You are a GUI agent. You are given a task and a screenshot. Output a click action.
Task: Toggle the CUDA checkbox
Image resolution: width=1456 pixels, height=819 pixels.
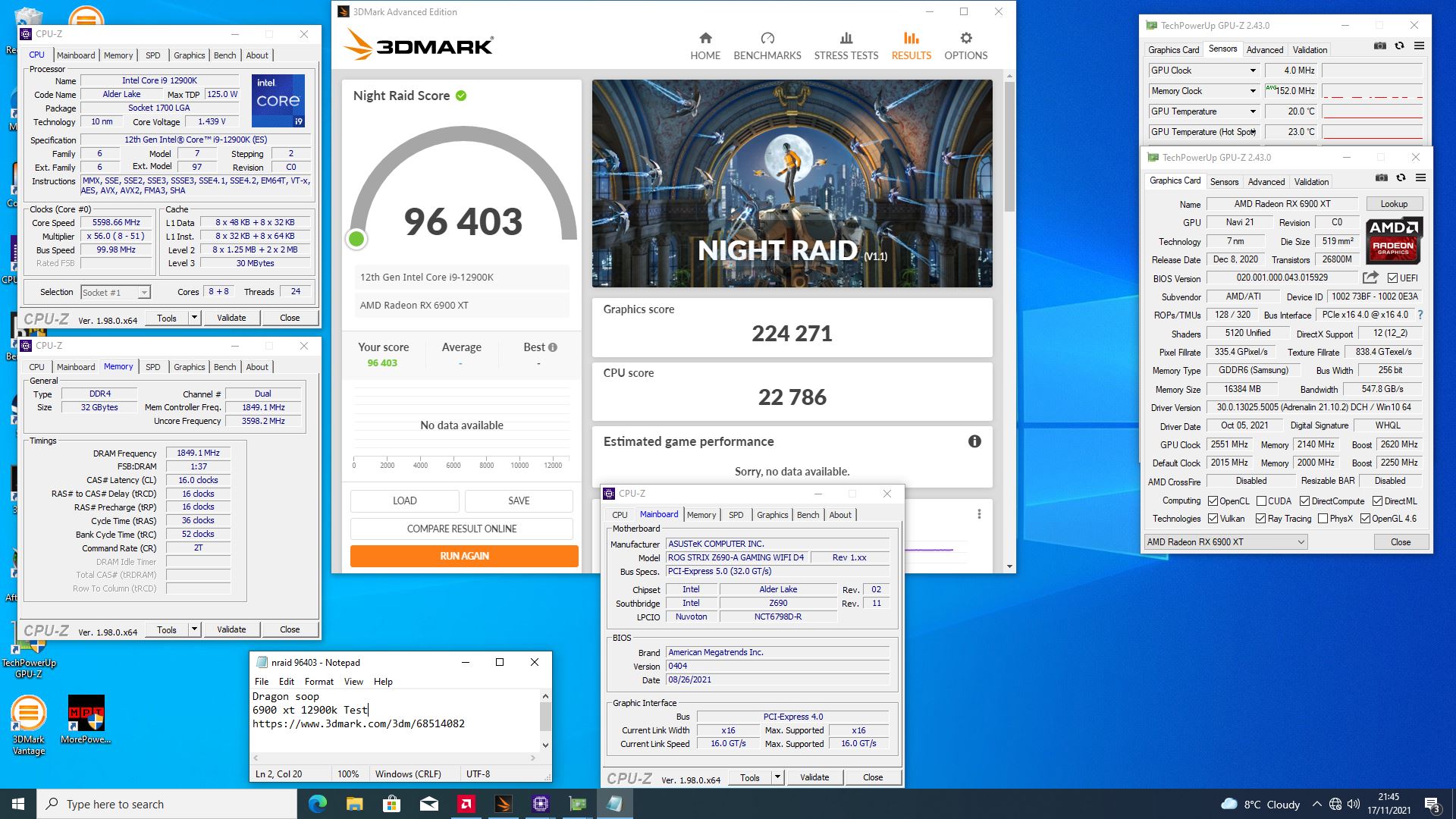[1261, 500]
